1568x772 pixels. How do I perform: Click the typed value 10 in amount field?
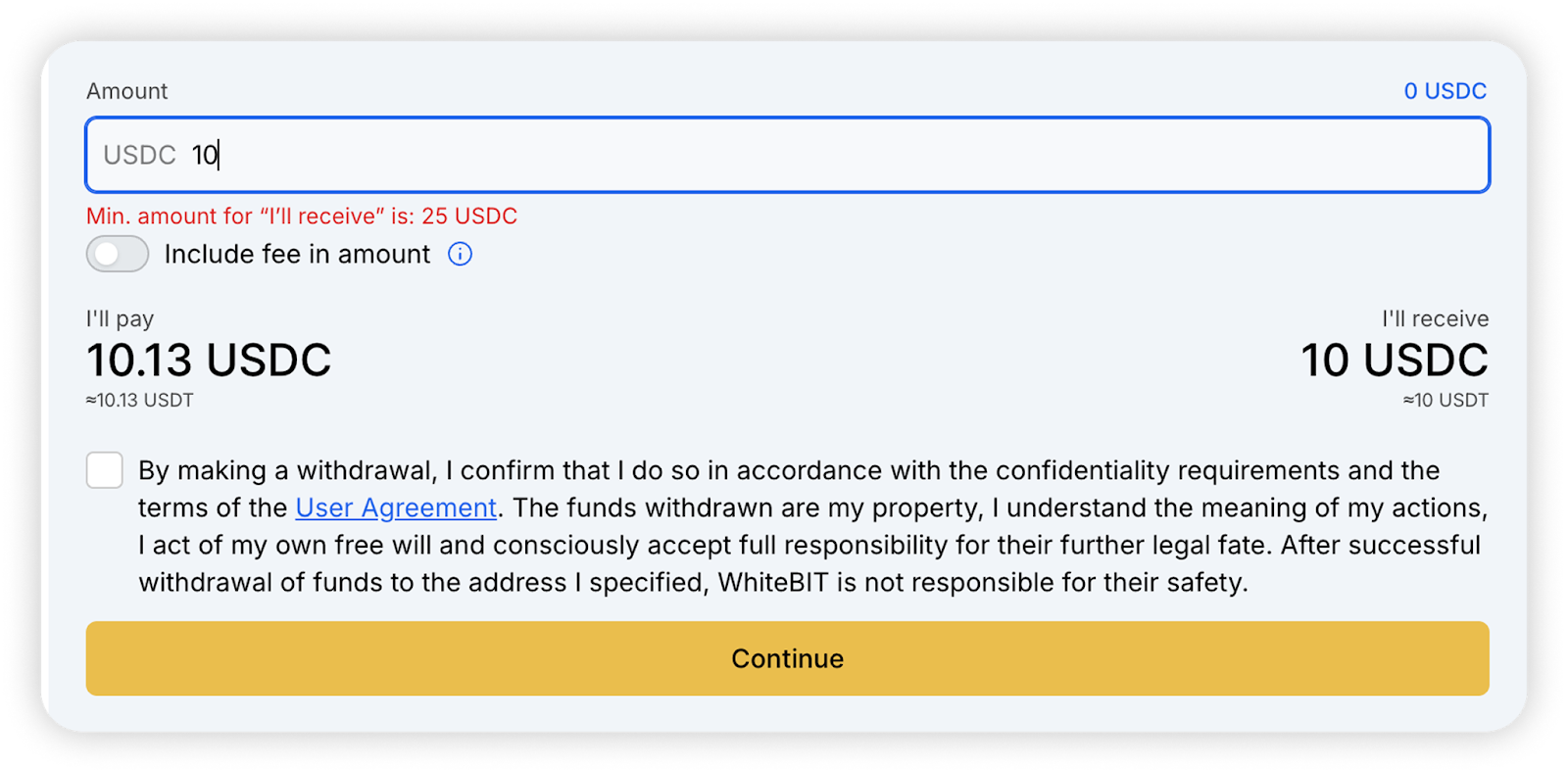pos(205,155)
